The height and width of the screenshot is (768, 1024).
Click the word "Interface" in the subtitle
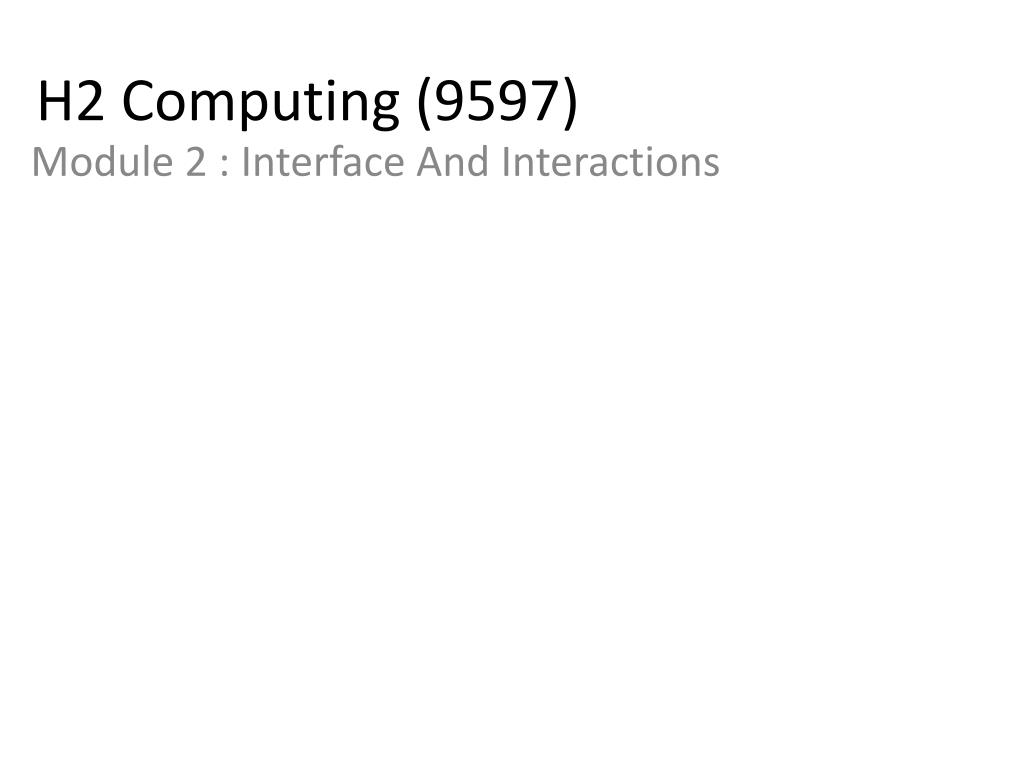[x=323, y=162]
